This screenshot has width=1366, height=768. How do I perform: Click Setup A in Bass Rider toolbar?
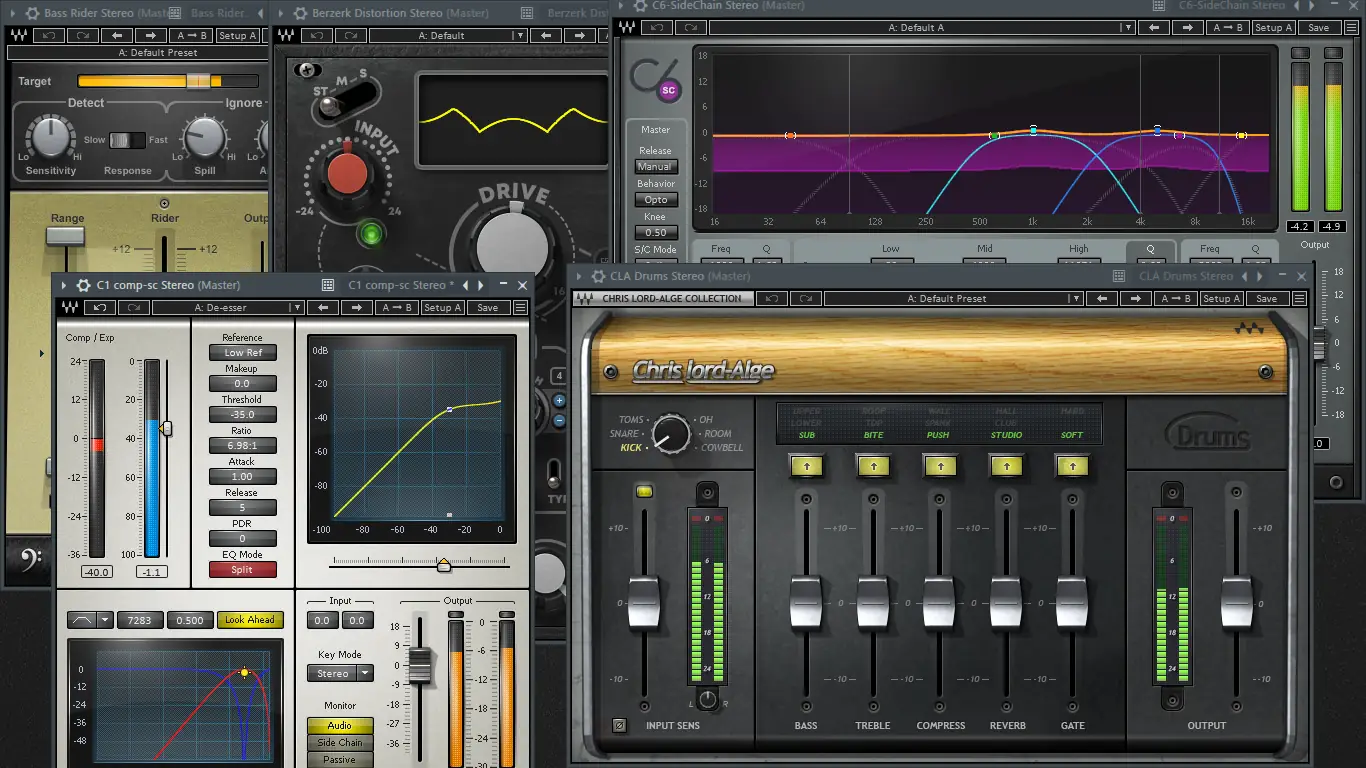tap(238, 35)
